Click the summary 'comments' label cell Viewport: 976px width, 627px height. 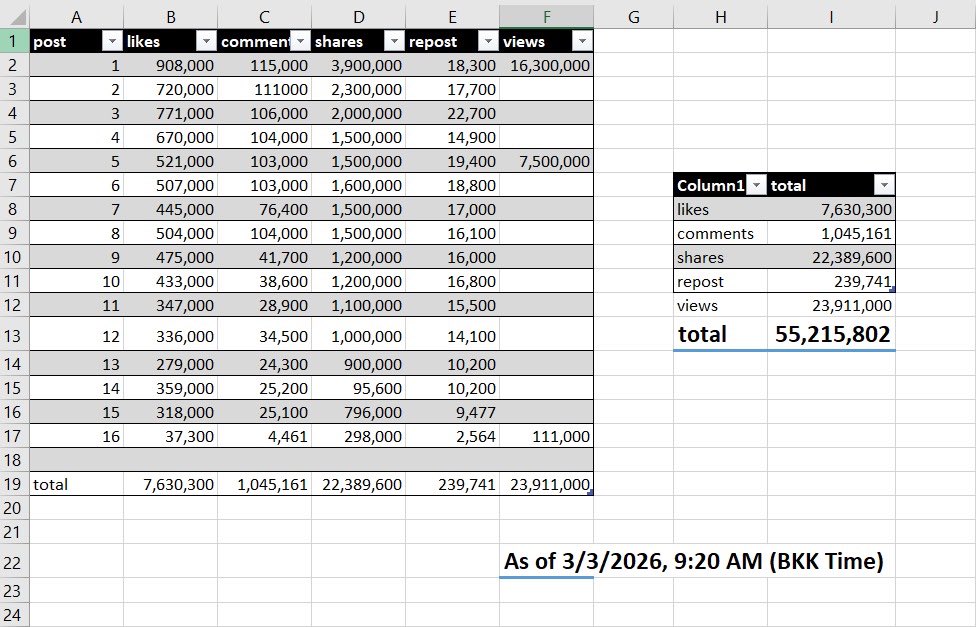click(x=720, y=233)
